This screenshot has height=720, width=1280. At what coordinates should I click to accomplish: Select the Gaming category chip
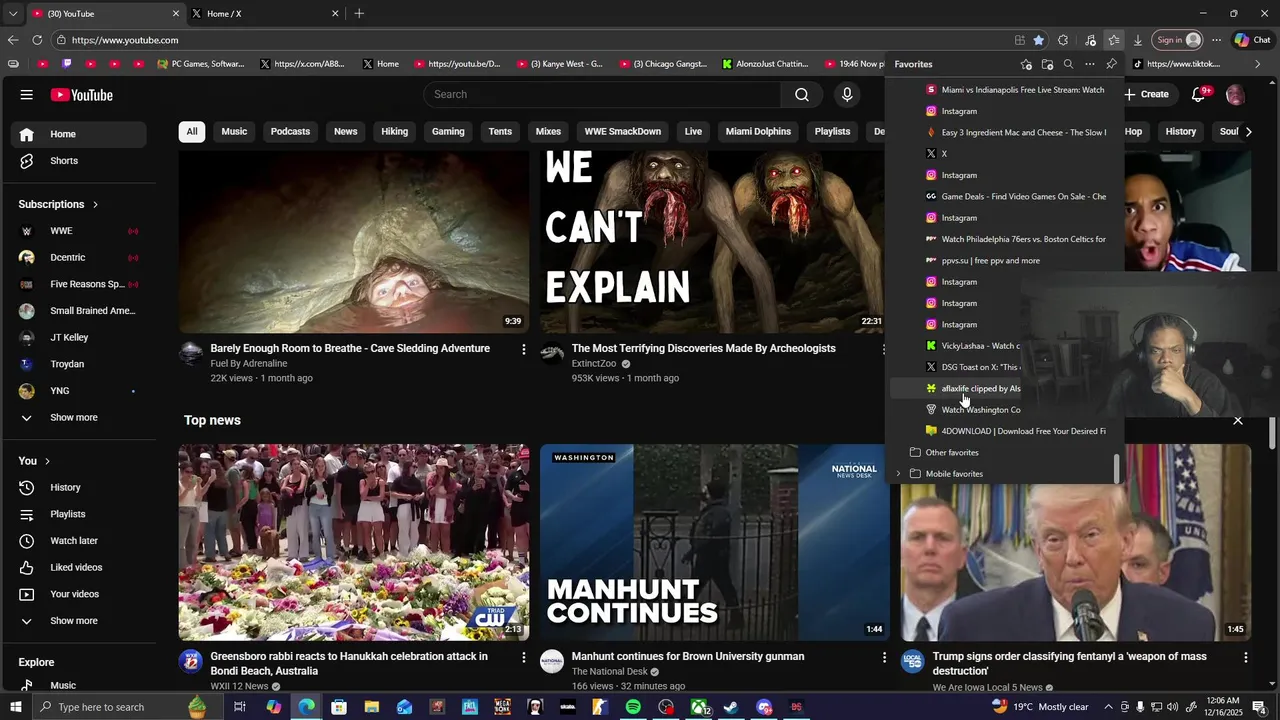click(x=448, y=132)
